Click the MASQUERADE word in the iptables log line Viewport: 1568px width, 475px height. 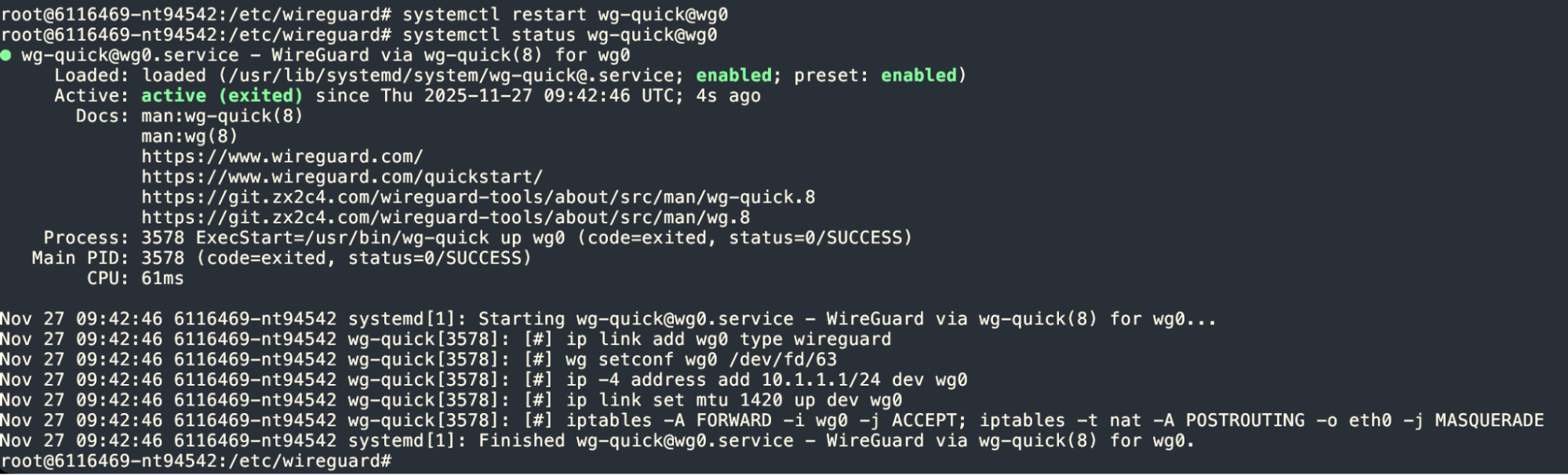1489,421
